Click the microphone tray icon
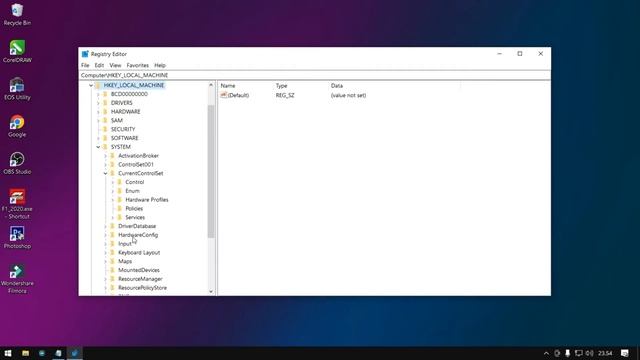Screen dimensions: 640x360 (x=567, y=353)
